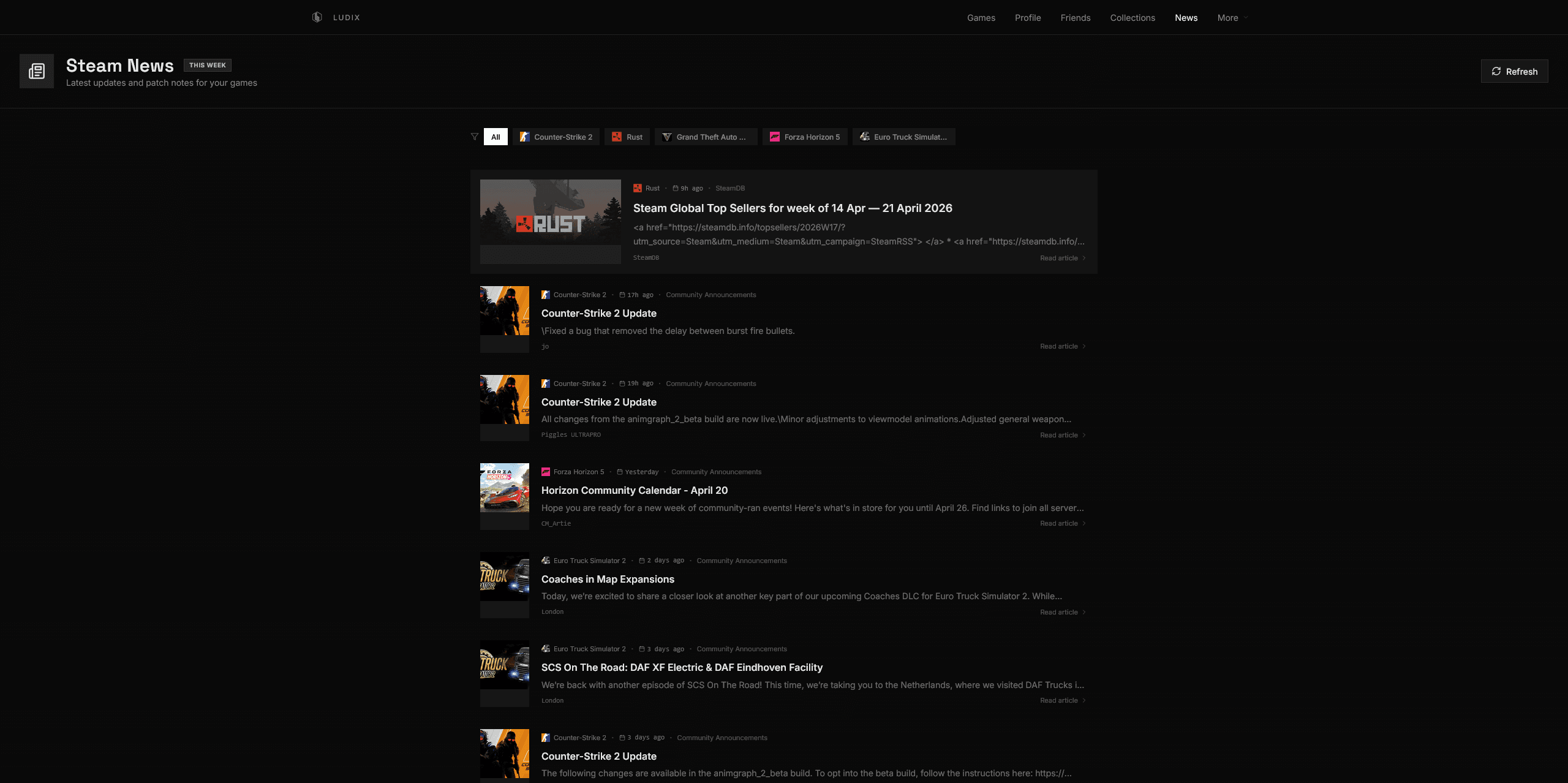Click the Refresh button
The height and width of the screenshot is (783, 1568).
[1514, 71]
